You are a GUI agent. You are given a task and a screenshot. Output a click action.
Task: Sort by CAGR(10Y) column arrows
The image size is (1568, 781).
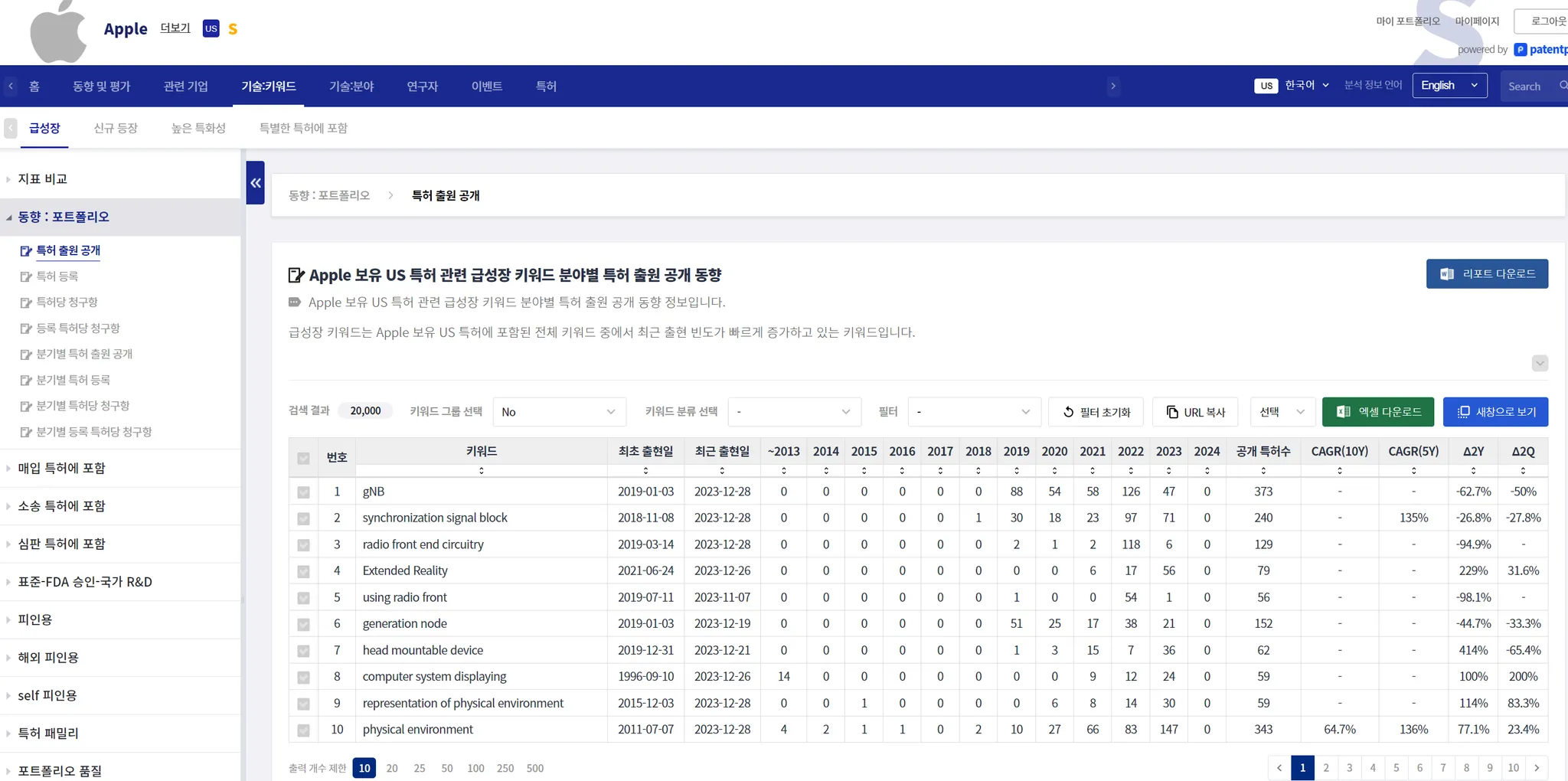click(1340, 470)
